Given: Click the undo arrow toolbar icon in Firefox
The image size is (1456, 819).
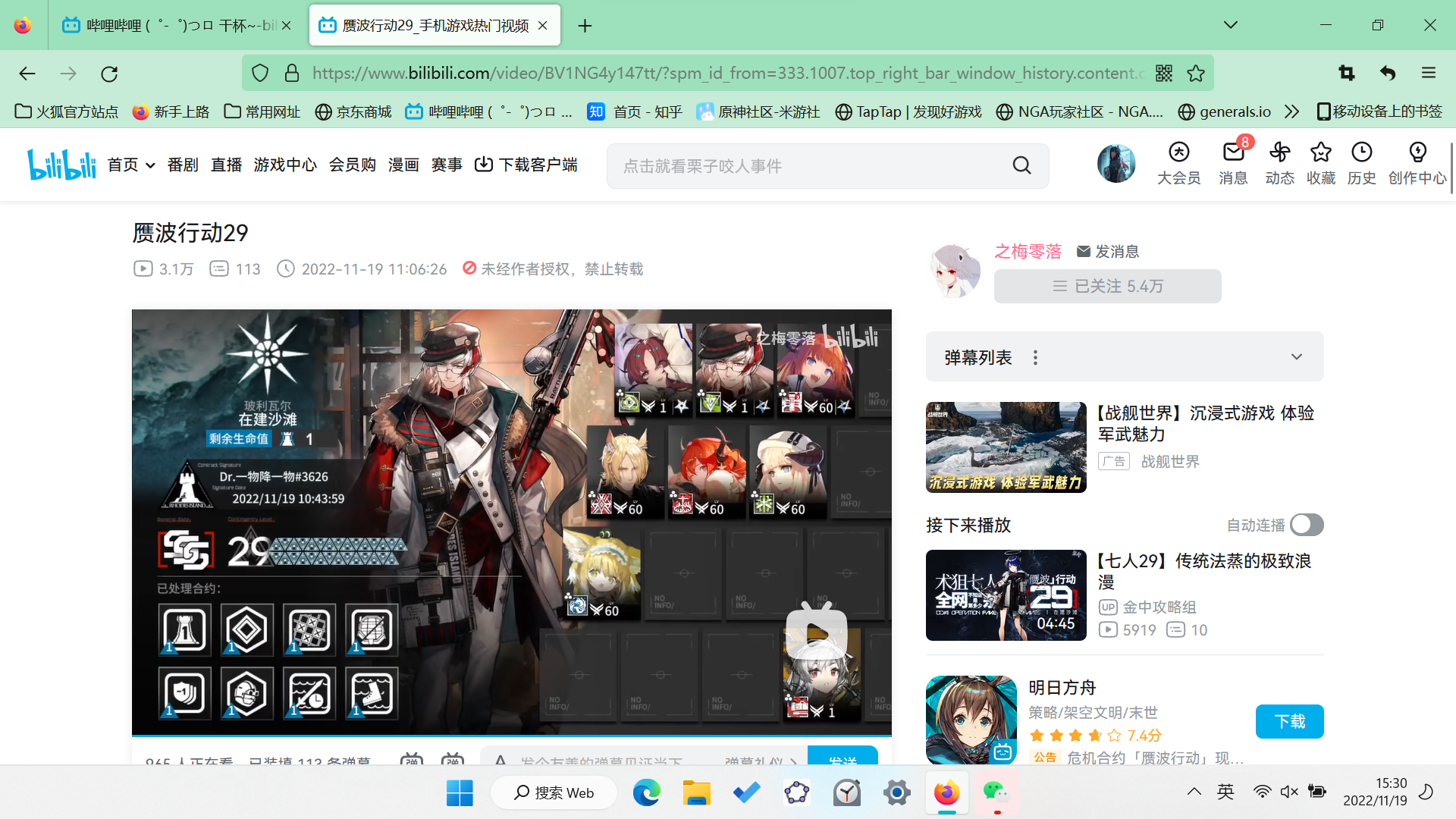Looking at the screenshot, I should pyautogui.click(x=1388, y=73).
